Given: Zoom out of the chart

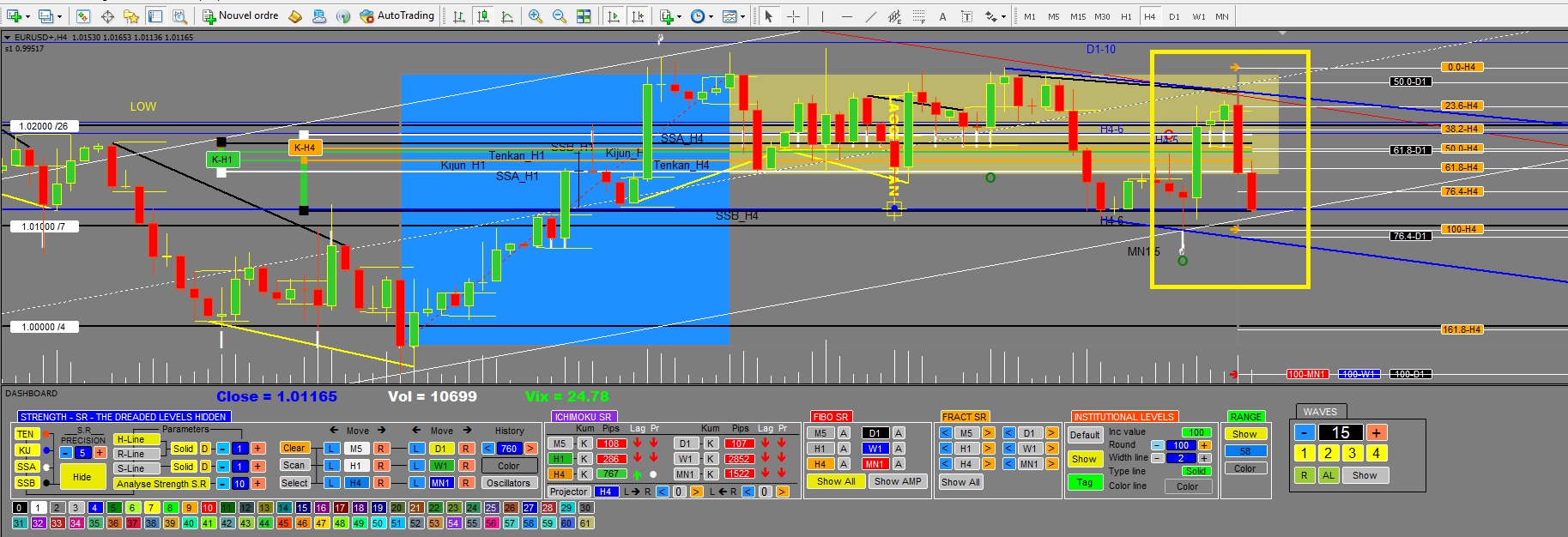Looking at the screenshot, I should (x=559, y=16).
